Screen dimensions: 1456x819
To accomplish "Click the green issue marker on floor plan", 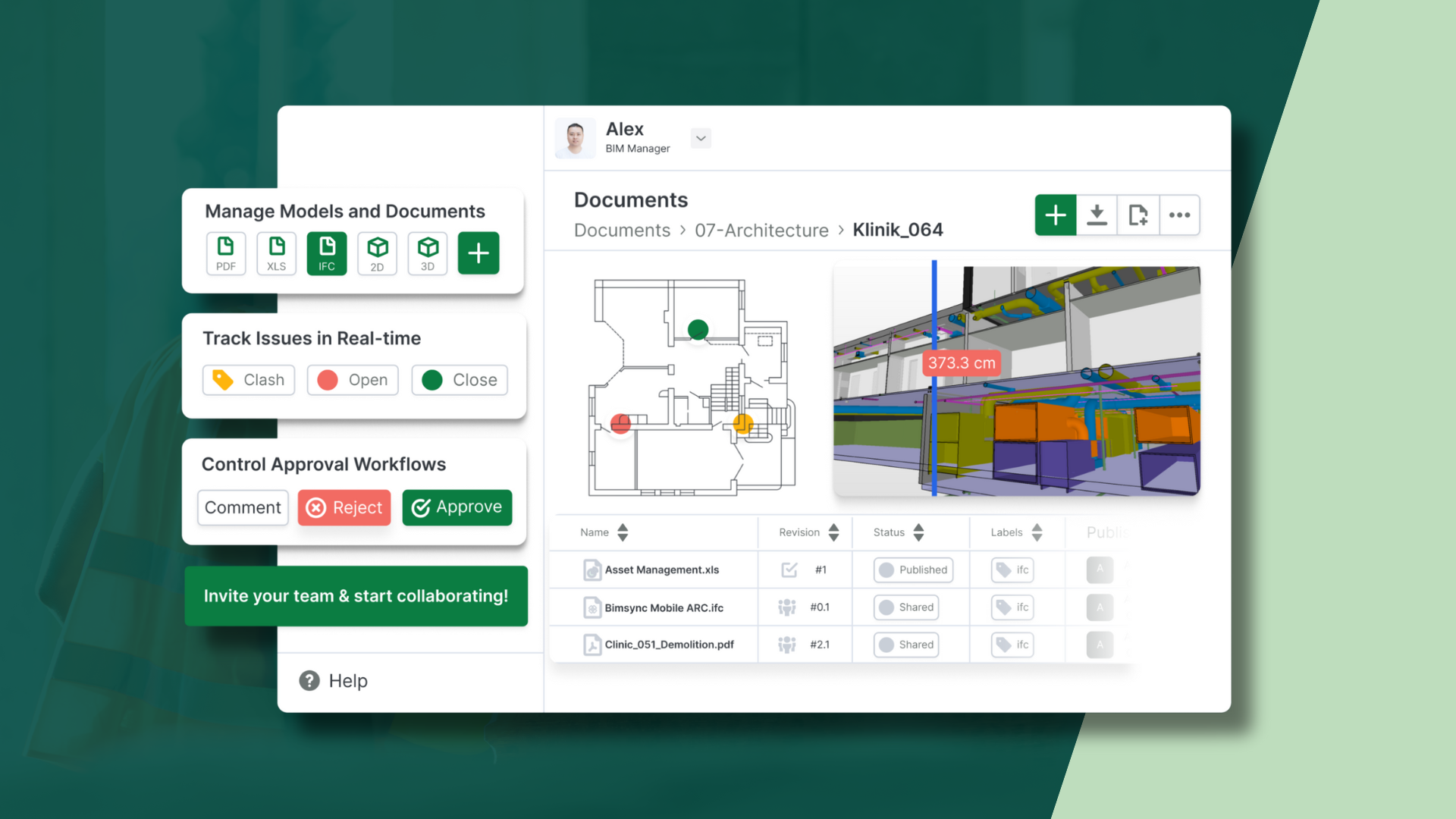I will (x=698, y=330).
